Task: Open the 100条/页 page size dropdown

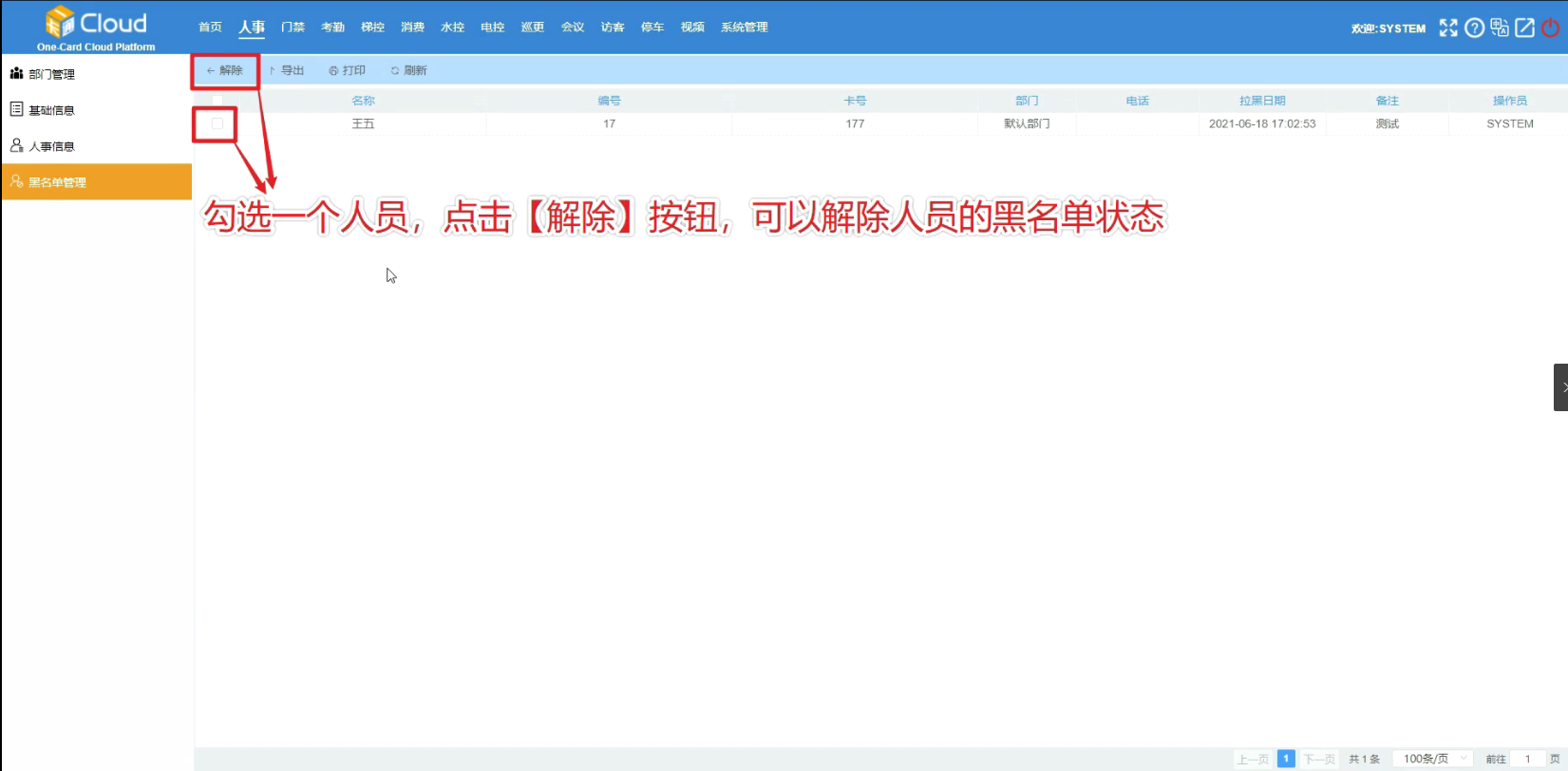Action: [1432, 759]
